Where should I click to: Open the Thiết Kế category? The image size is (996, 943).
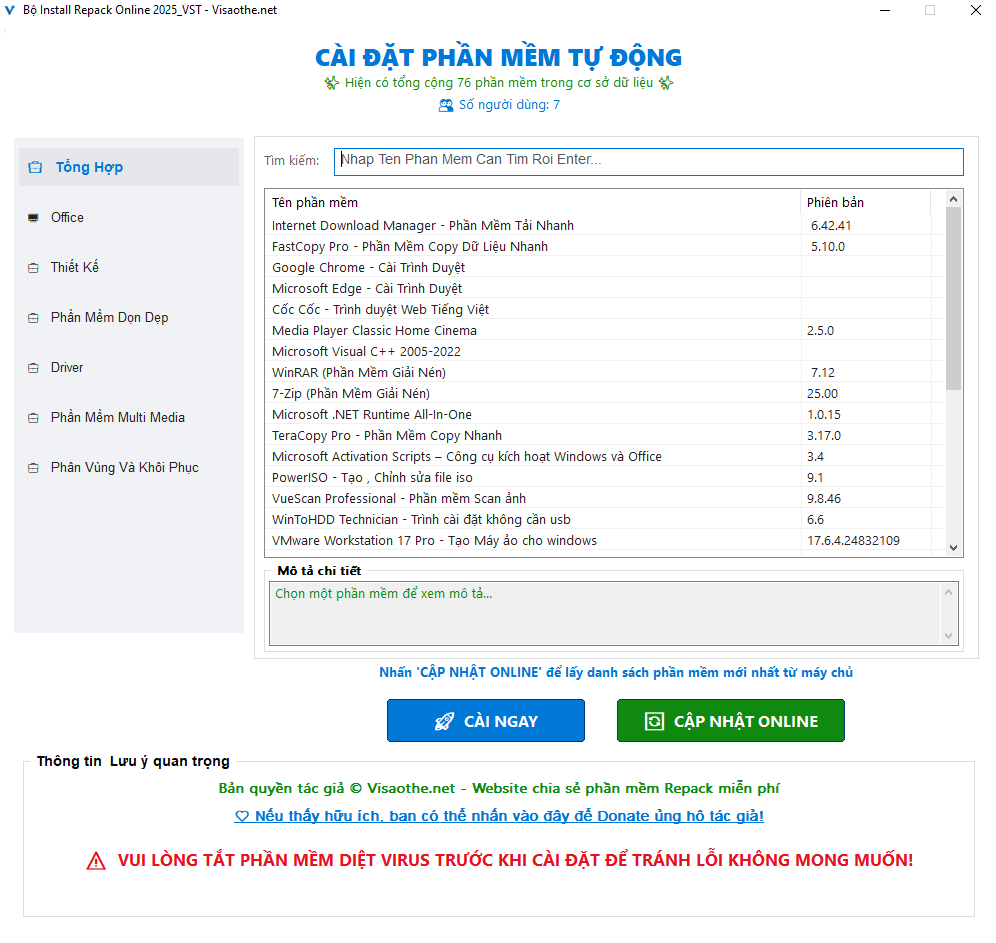pyautogui.click(x=129, y=267)
